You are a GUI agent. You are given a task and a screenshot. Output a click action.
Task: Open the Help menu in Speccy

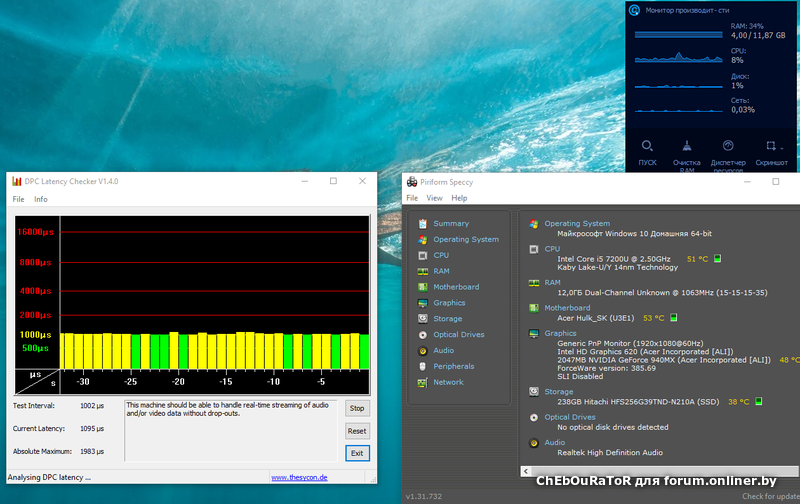click(459, 198)
